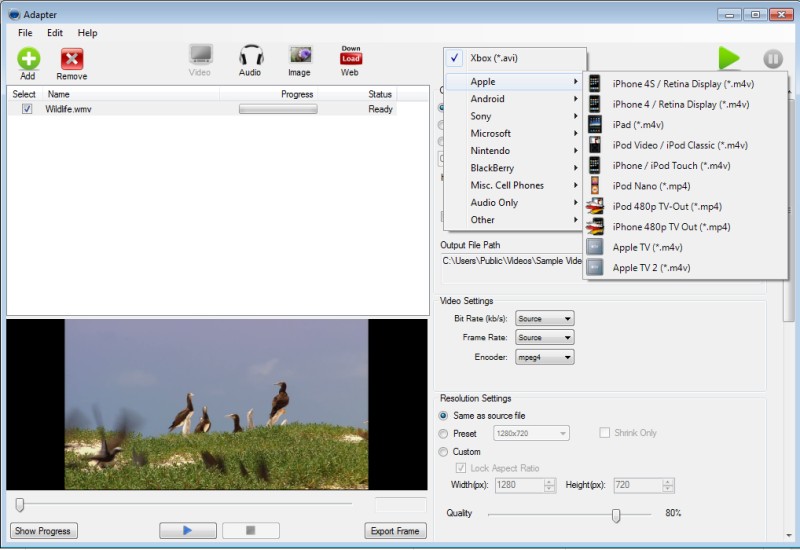Click the green Add file icon
The width and height of the screenshot is (800, 550).
[x=28, y=59]
